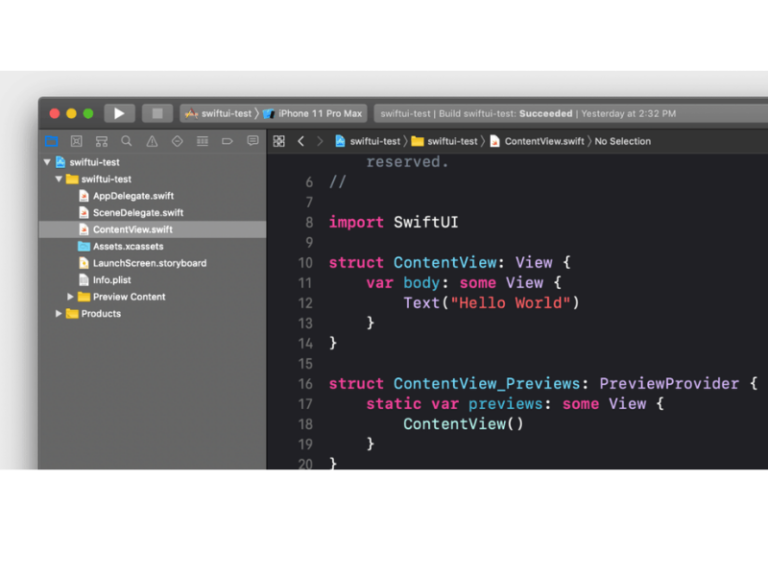Image resolution: width=768 pixels, height=576 pixels.
Task: Switch to the Test navigator
Action: coord(177,141)
